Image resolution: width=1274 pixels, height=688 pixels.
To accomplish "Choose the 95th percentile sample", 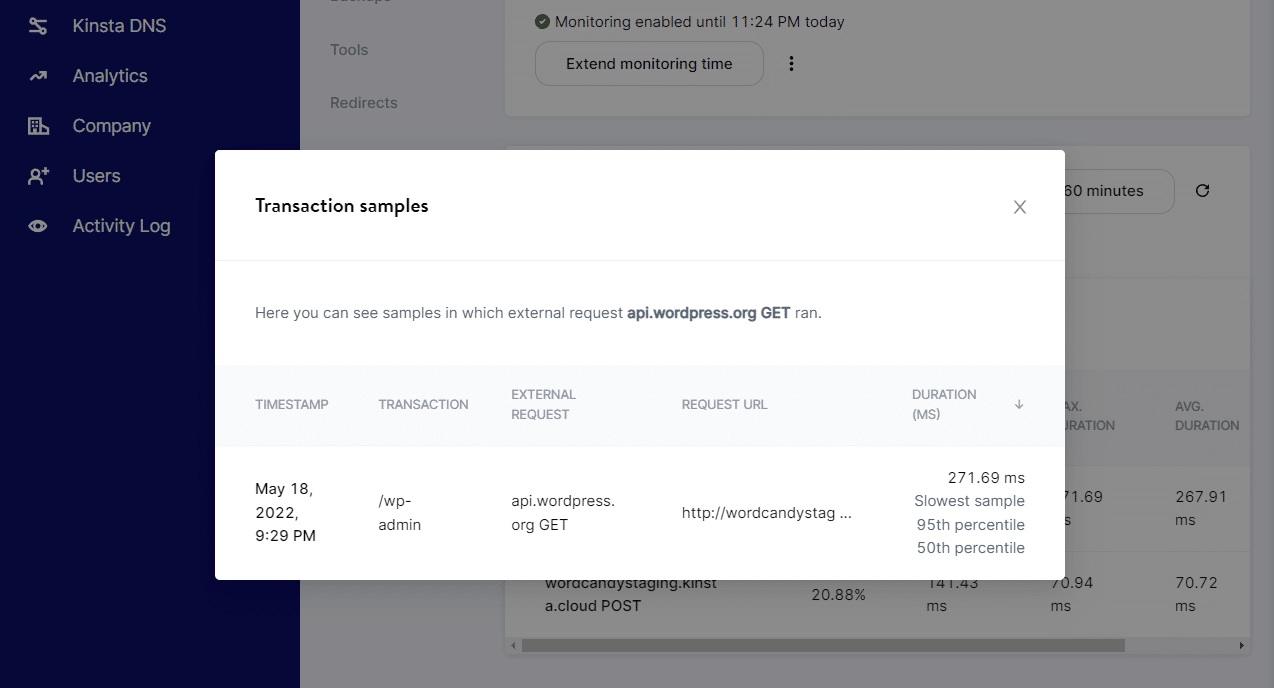I will [x=970, y=524].
